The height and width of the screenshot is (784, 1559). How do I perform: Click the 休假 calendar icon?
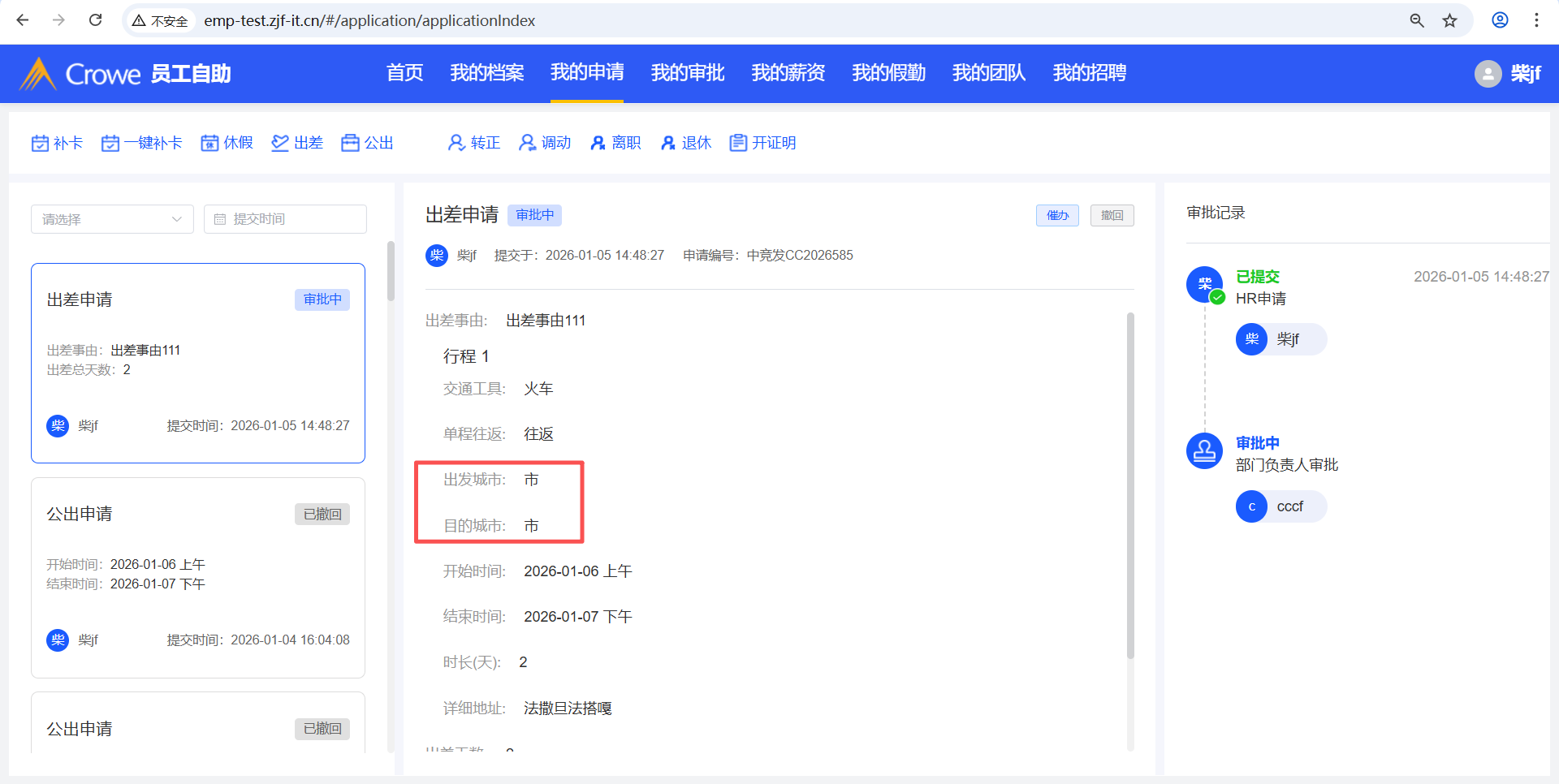209,143
